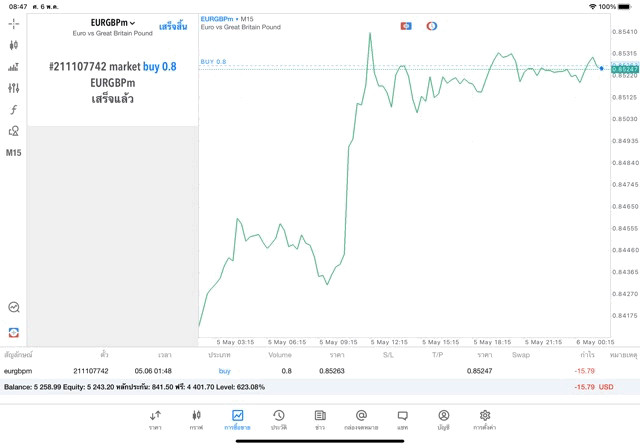Open the News tab in bottom bar

tap(320, 420)
